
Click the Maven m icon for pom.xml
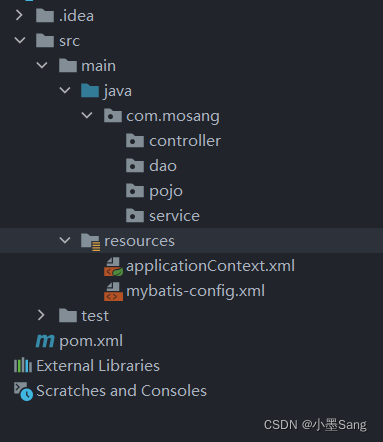pyautogui.click(x=45, y=341)
